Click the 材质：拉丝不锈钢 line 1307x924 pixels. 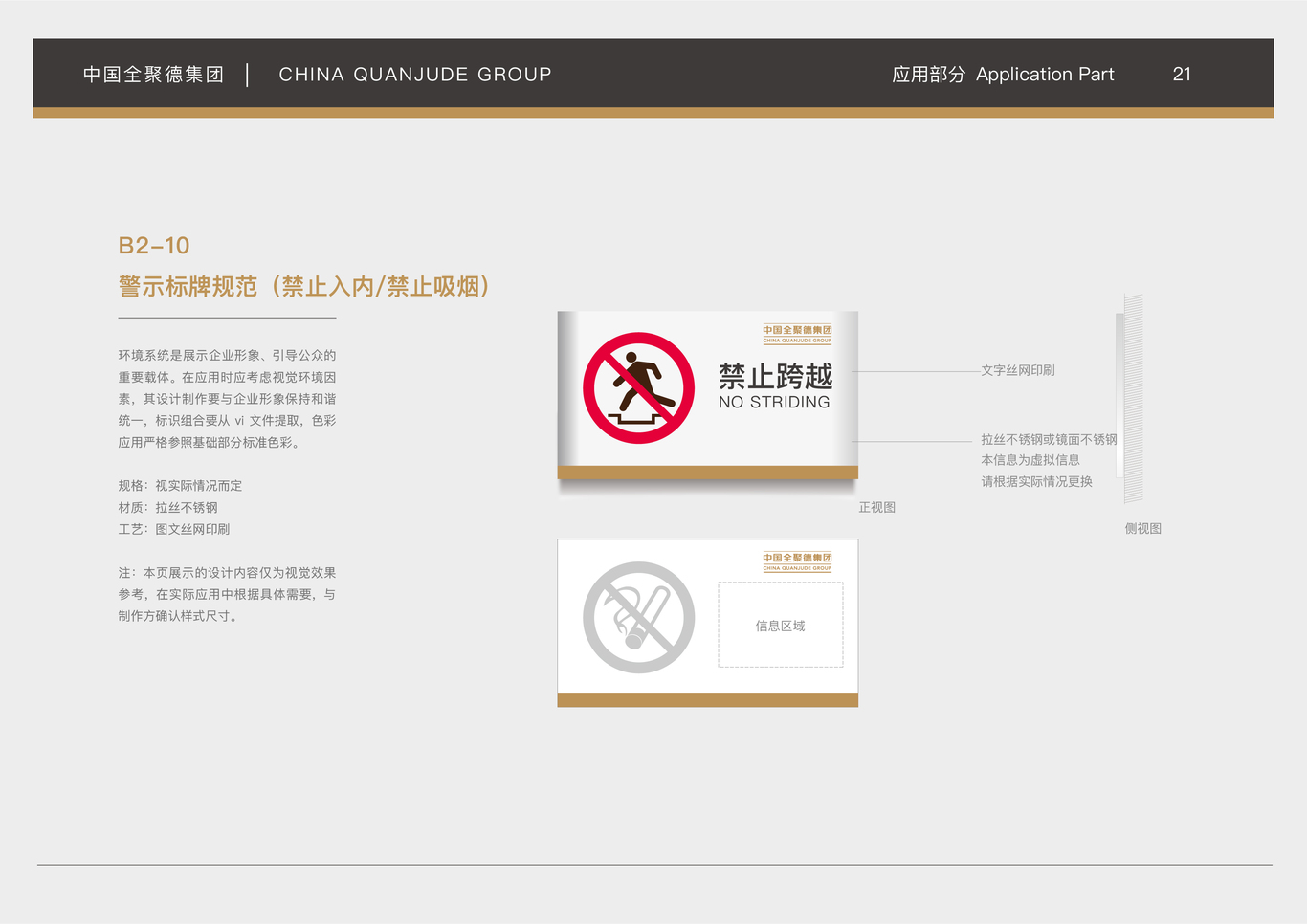click(x=167, y=508)
